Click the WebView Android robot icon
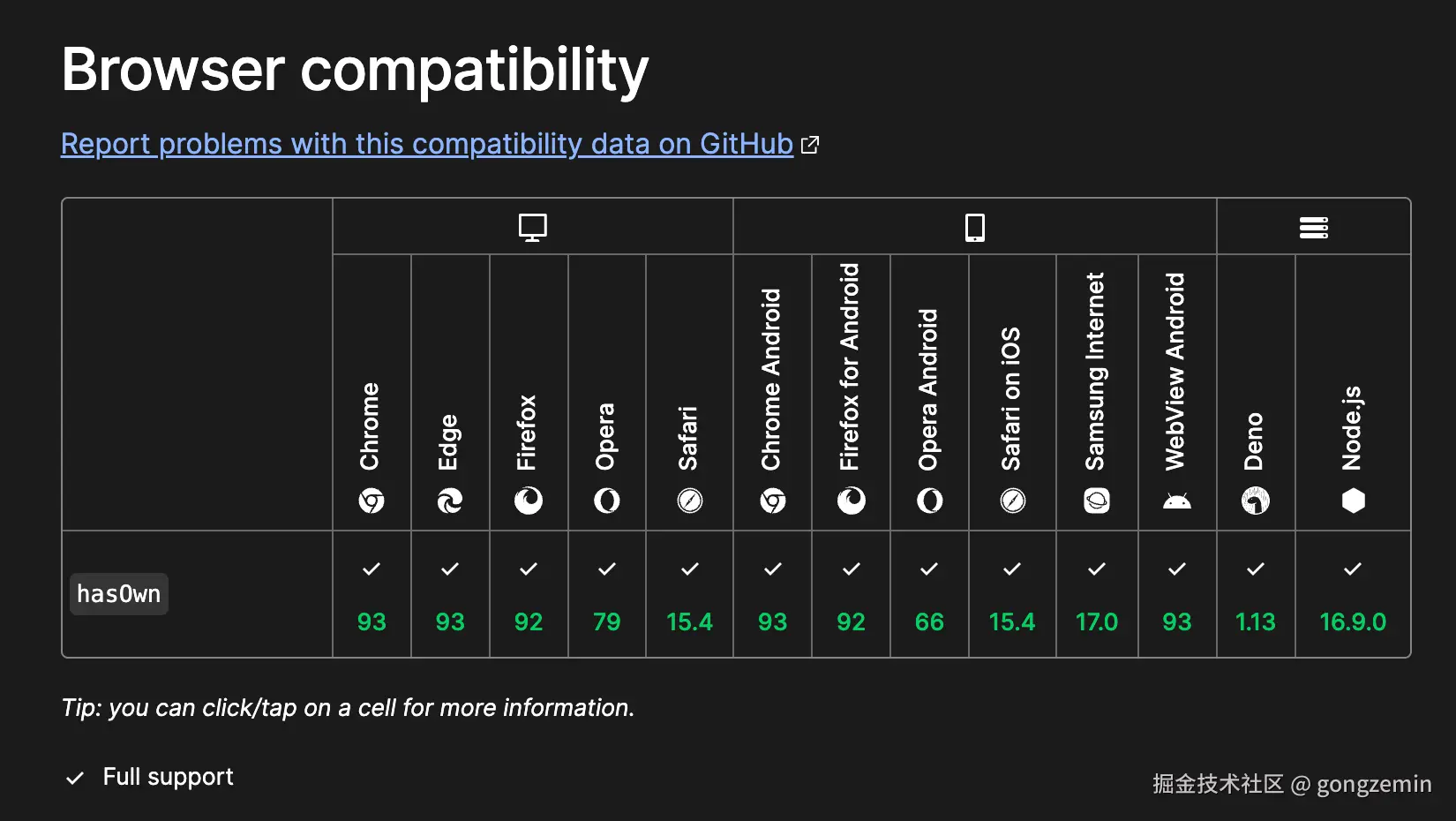The image size is (1456, 821). pos(1177,501)
